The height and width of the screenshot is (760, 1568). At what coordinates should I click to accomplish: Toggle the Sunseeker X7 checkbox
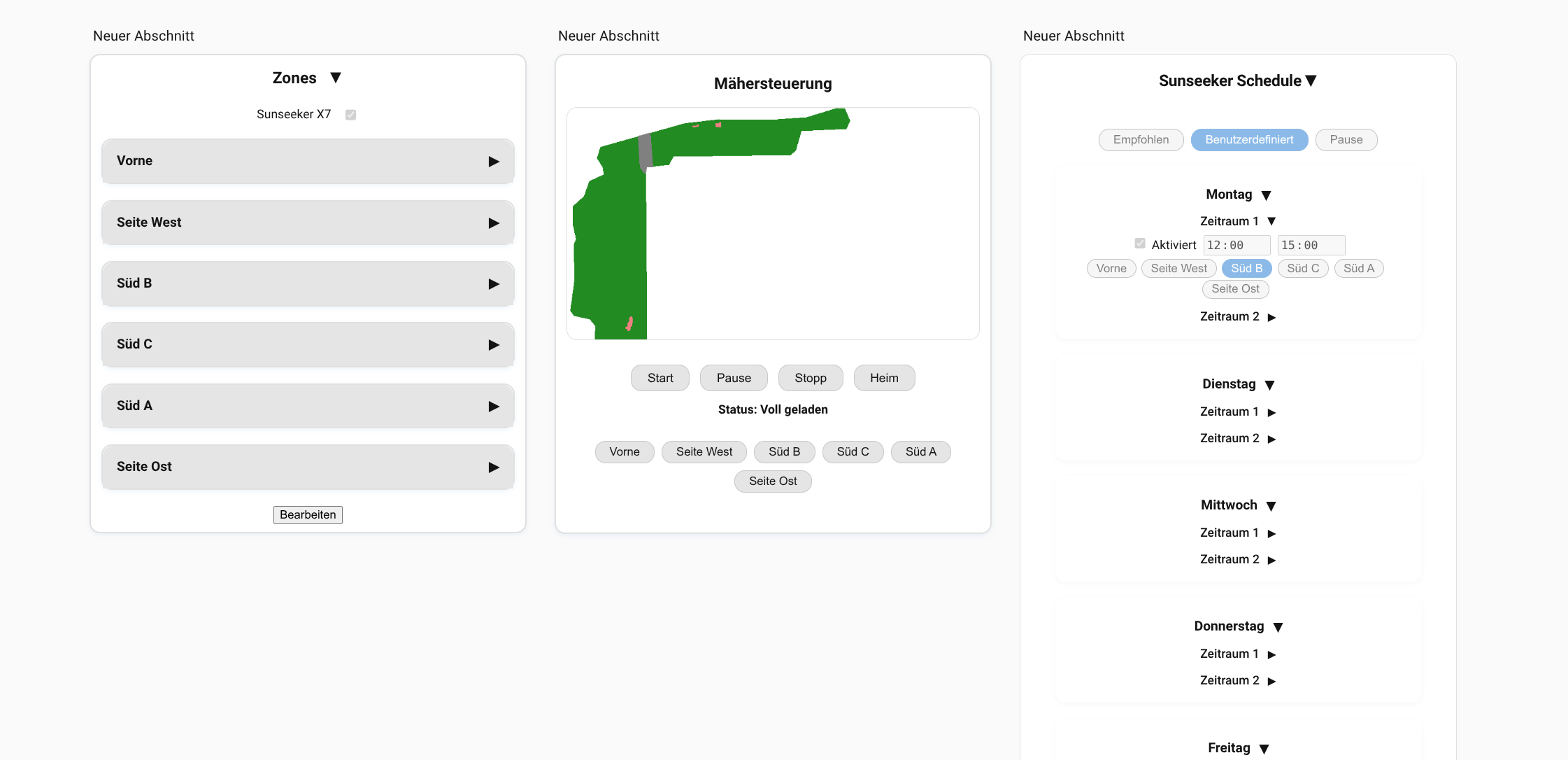(x=350, y=115)
